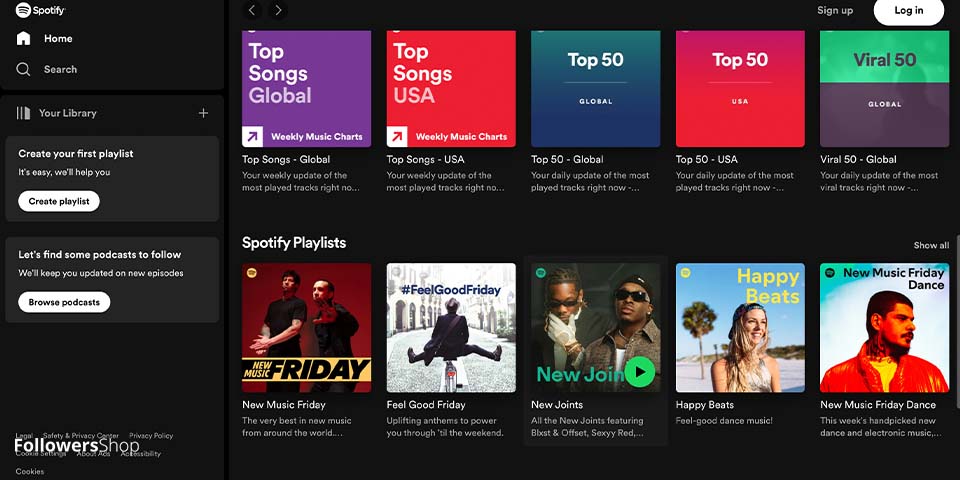Play the New Joints playlist
Viewport: 960px width, 480px height.
[x=640, y=372]
